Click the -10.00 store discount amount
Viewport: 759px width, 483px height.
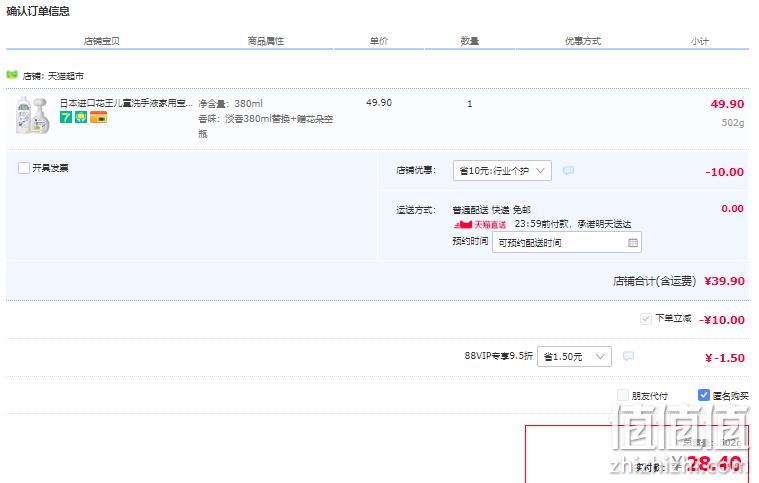pyautogui.click(x=724, y=172)
